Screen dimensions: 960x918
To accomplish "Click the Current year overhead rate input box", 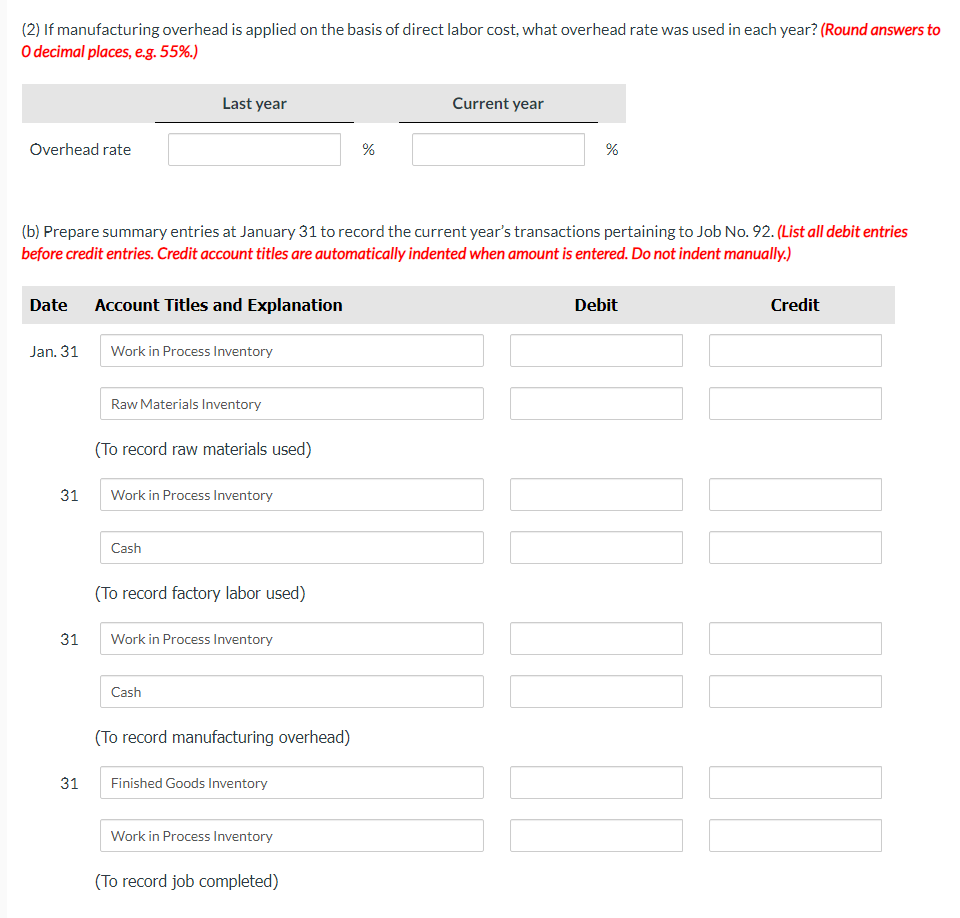I will click(x=497, y=149).
